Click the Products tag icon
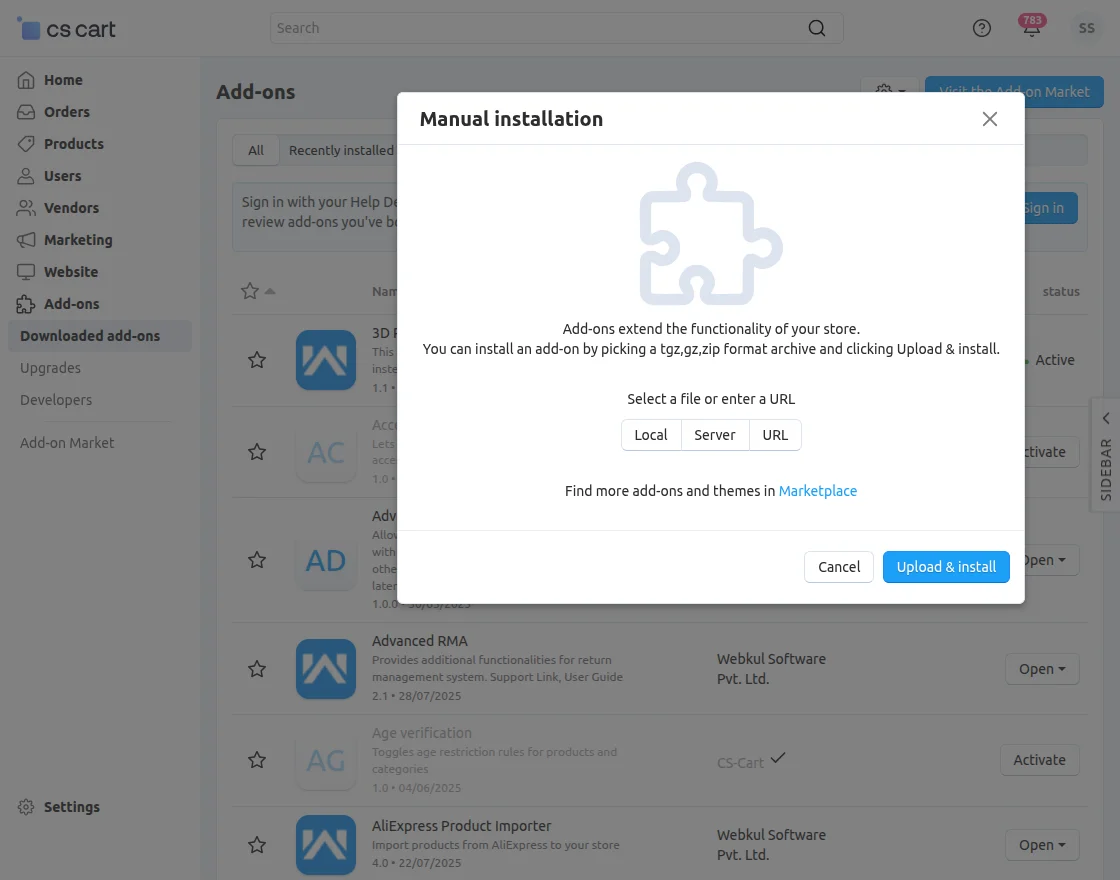 point(27,144)
